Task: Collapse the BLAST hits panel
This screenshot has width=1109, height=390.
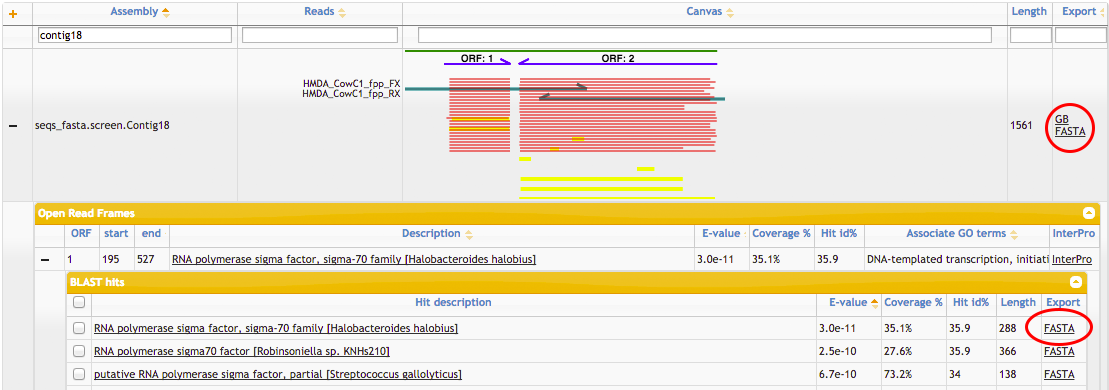Action: (1075, 282)
